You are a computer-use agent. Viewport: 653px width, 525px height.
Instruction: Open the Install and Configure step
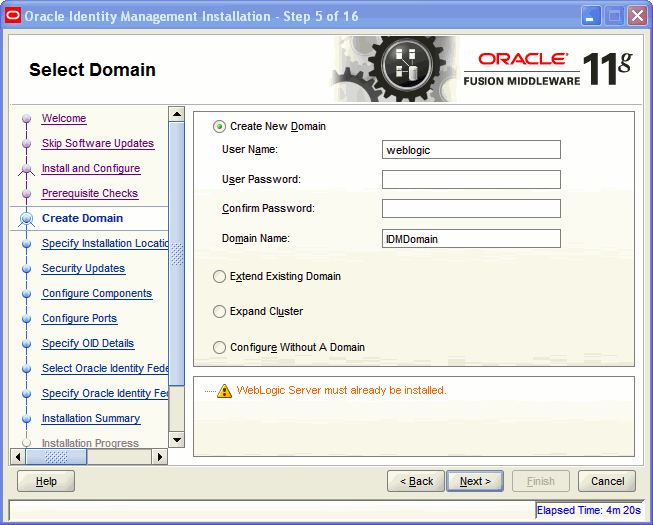(91, 168)
